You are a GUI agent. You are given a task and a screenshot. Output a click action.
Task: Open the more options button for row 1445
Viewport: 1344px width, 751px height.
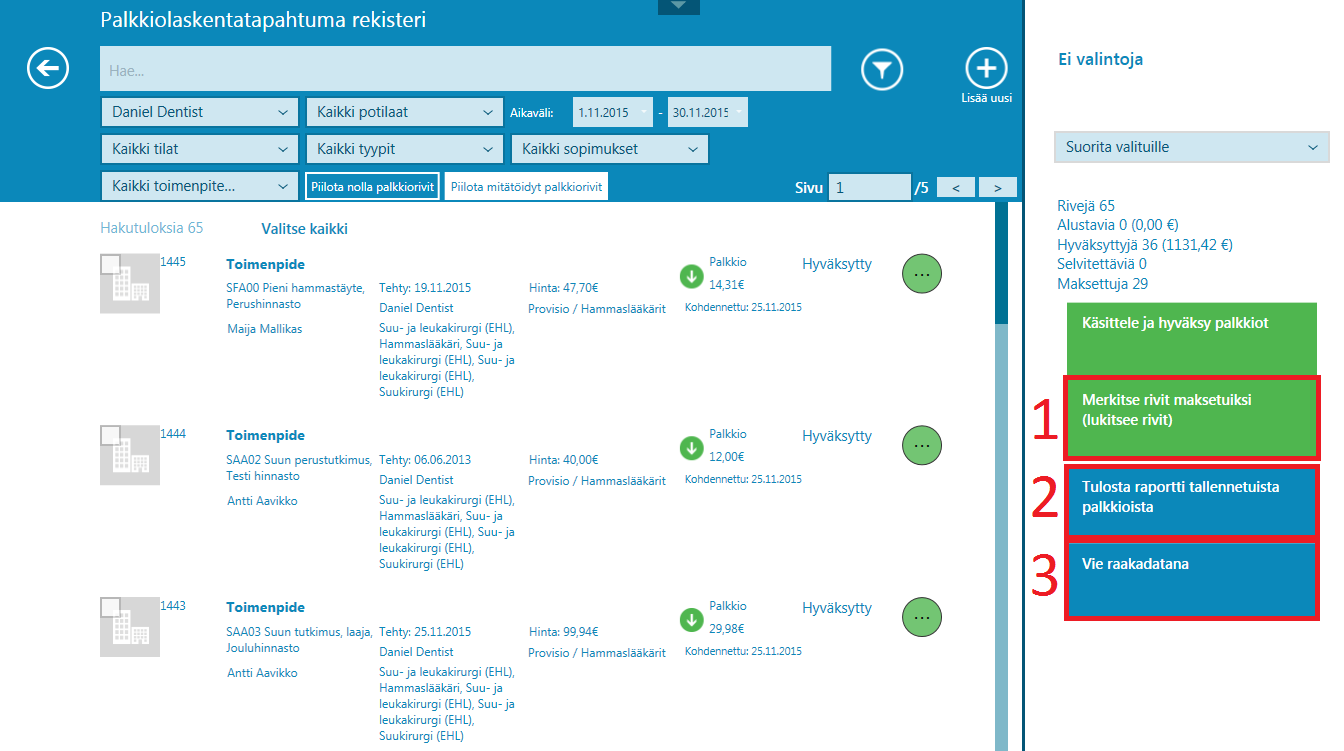922,273
